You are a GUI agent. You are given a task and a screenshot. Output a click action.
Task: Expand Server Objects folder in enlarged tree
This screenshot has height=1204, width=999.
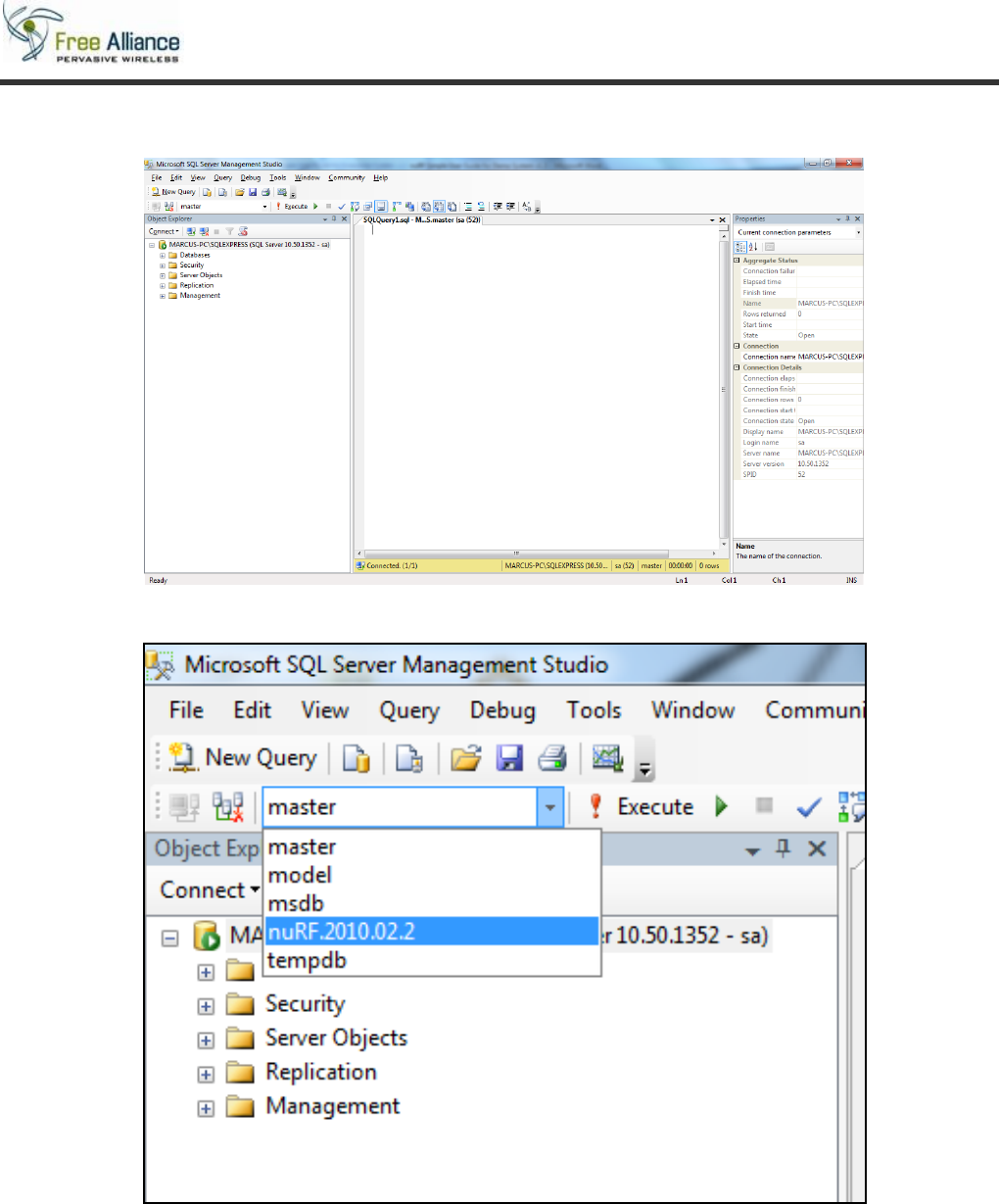tap(206, 1040)
